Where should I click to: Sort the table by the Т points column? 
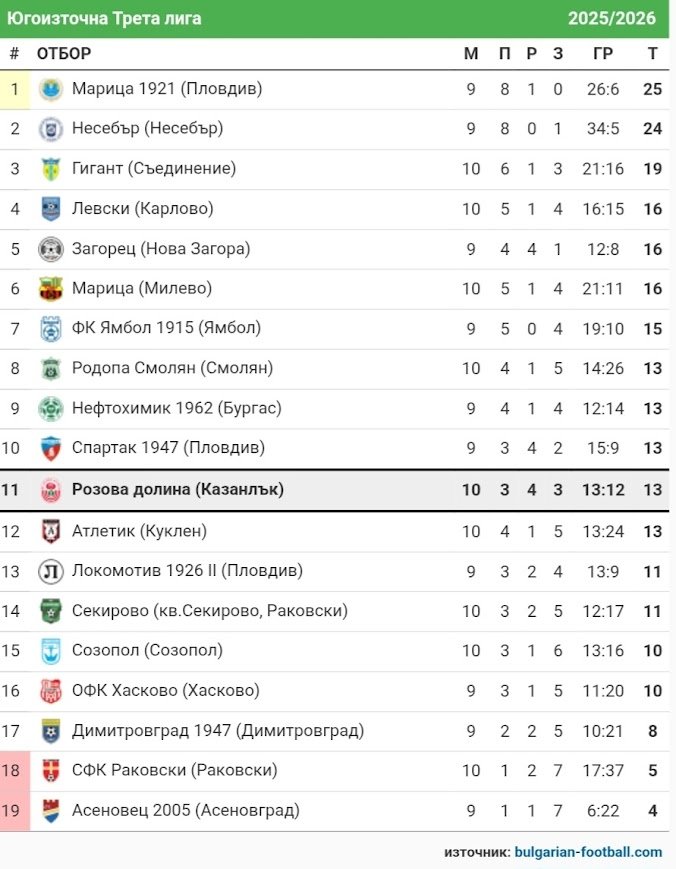pos(652,53)
